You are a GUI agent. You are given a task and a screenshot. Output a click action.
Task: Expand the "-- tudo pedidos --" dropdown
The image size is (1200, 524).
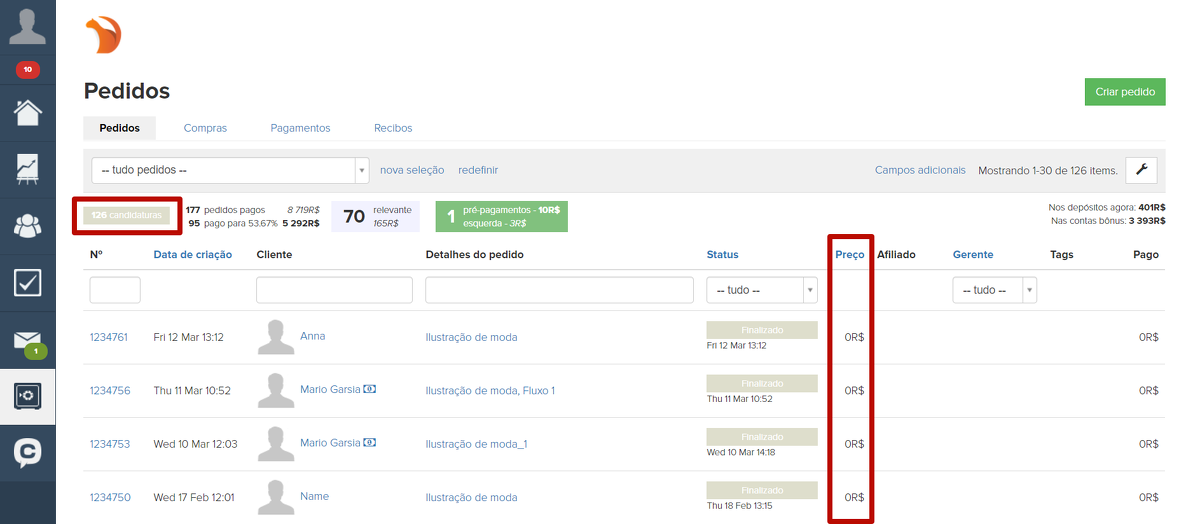(230, 170)
